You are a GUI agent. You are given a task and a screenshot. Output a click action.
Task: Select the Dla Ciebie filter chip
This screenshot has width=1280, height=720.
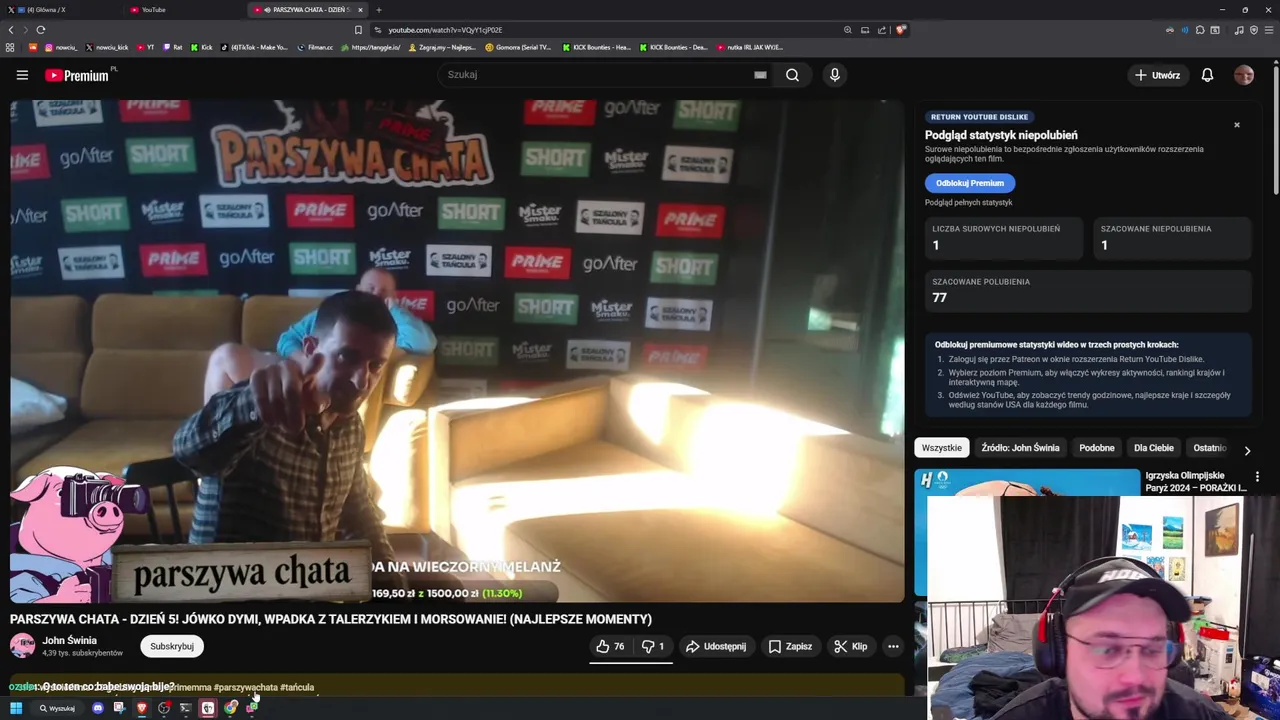tap(1154, 448)
